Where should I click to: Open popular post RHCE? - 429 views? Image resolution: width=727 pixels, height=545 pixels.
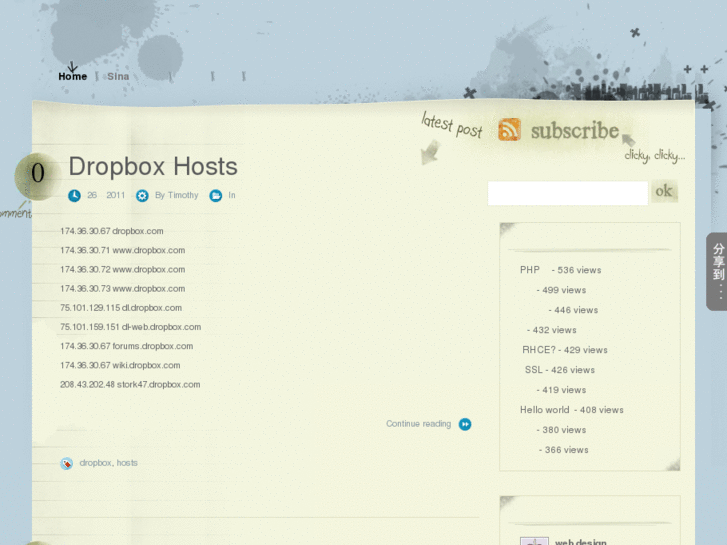click(565, 350)
